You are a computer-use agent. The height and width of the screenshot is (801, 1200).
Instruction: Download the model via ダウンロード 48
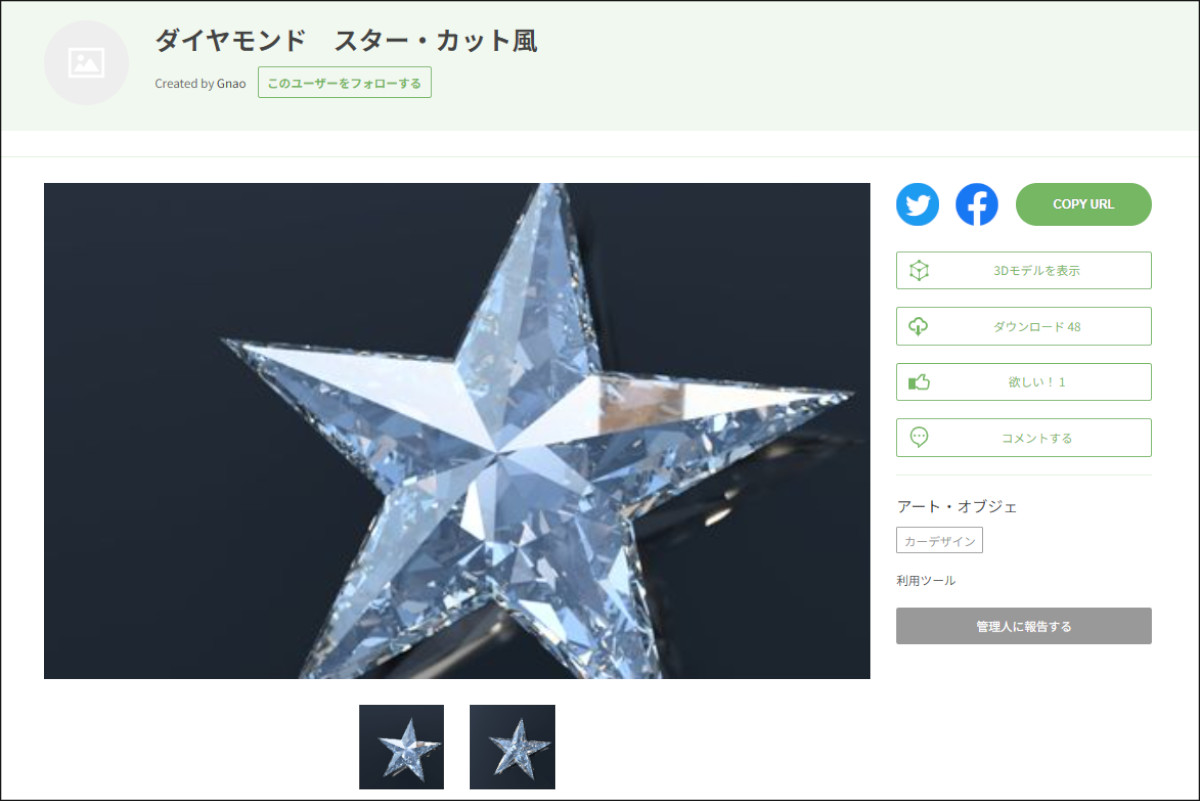tap(1024, 326)
